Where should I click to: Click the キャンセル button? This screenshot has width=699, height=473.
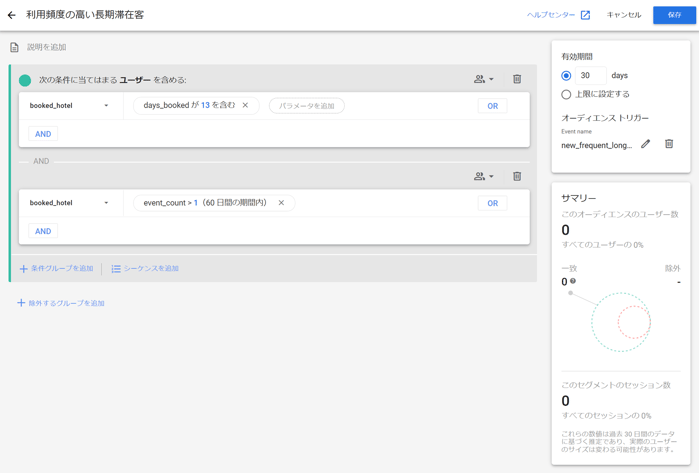tap(624, 15)
